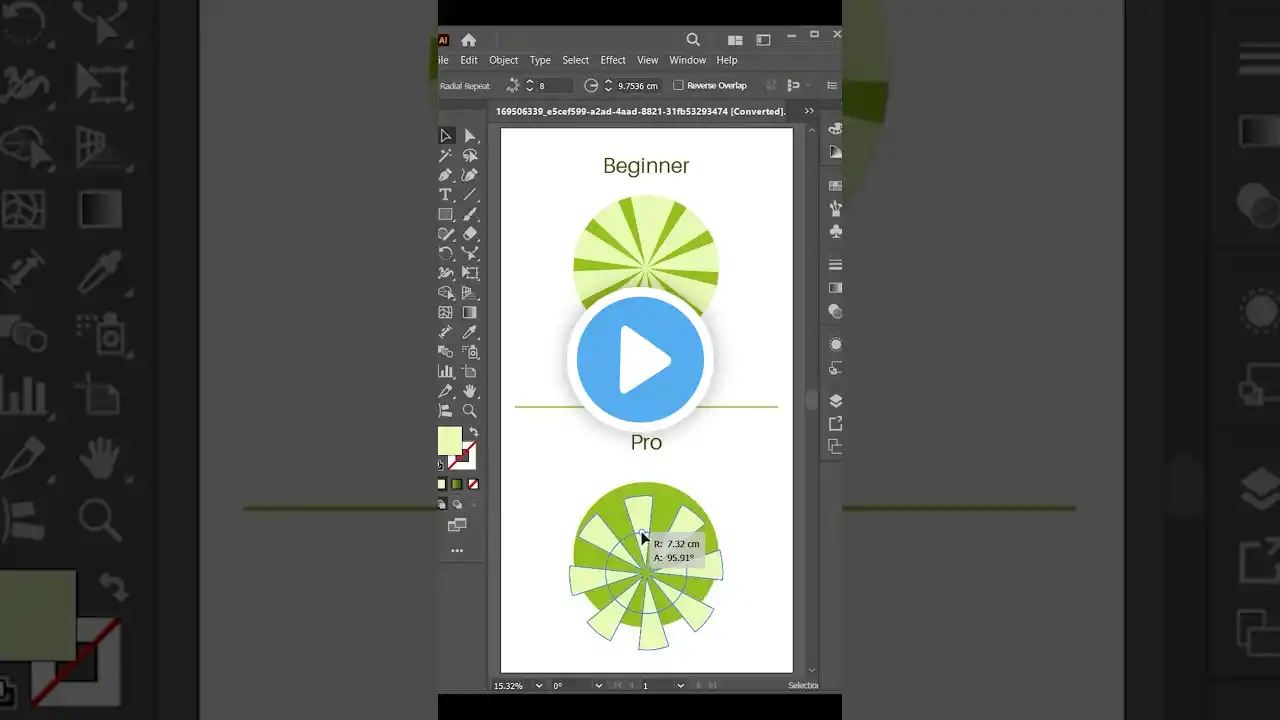The image size is (1280, 720).
Task: Activate the Free Transform tool
Action: pos(470,273)
